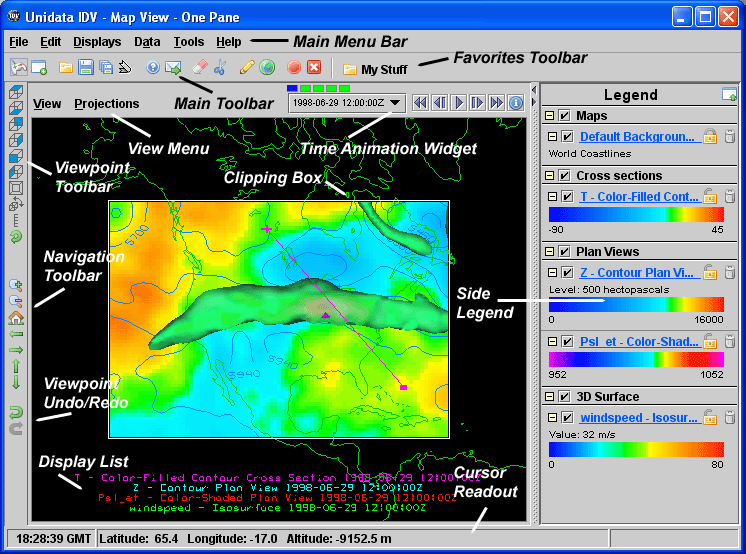Toggle the 3D Surface category checkbox
Viewport: 746px width, 554px height.
click(x=564, y=396)
